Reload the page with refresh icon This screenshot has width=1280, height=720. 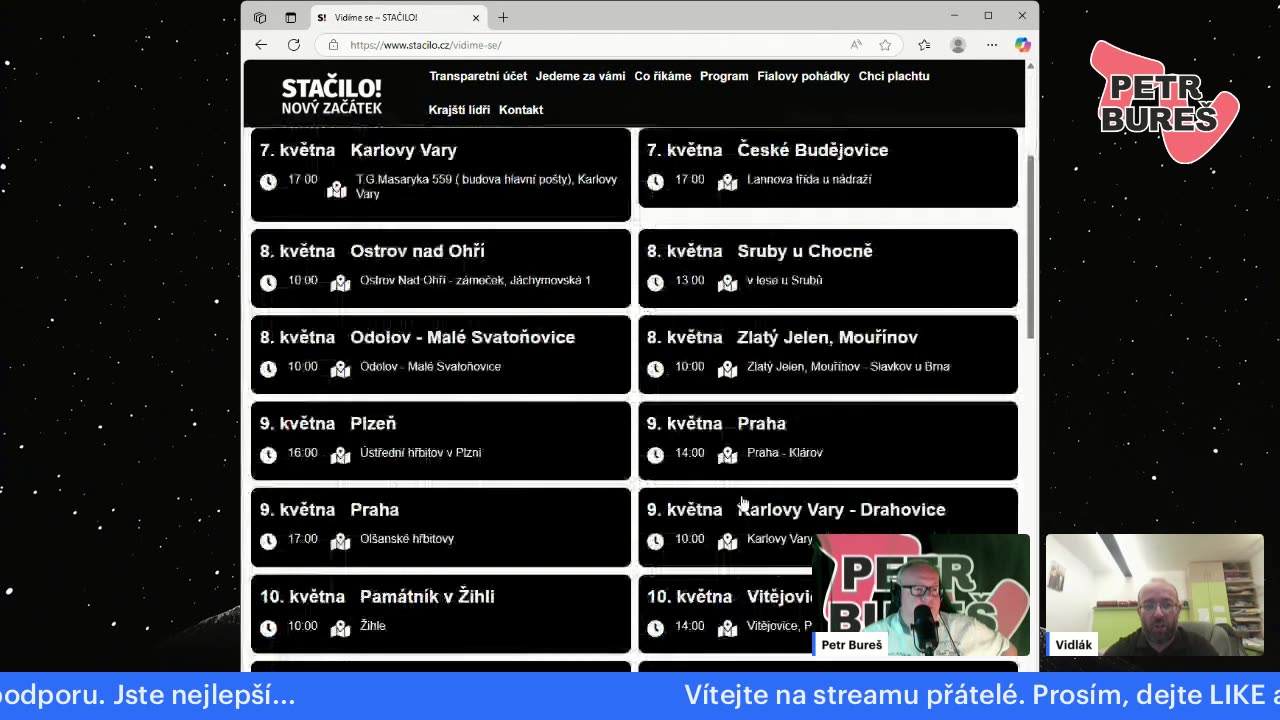294,45
